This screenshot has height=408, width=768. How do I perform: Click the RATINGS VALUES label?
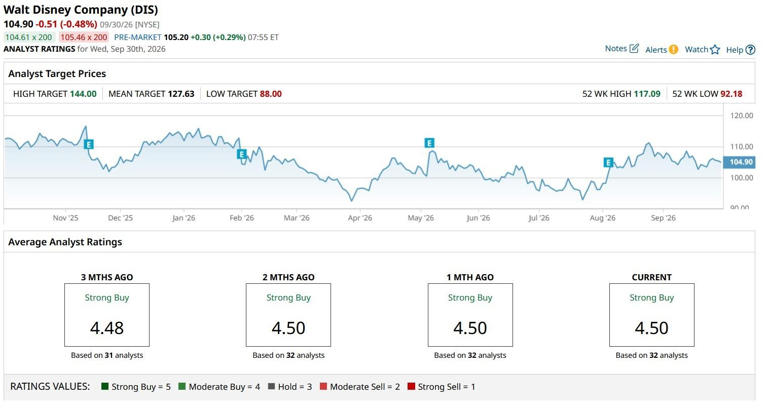pyautogui.click(x=50, y=386)
